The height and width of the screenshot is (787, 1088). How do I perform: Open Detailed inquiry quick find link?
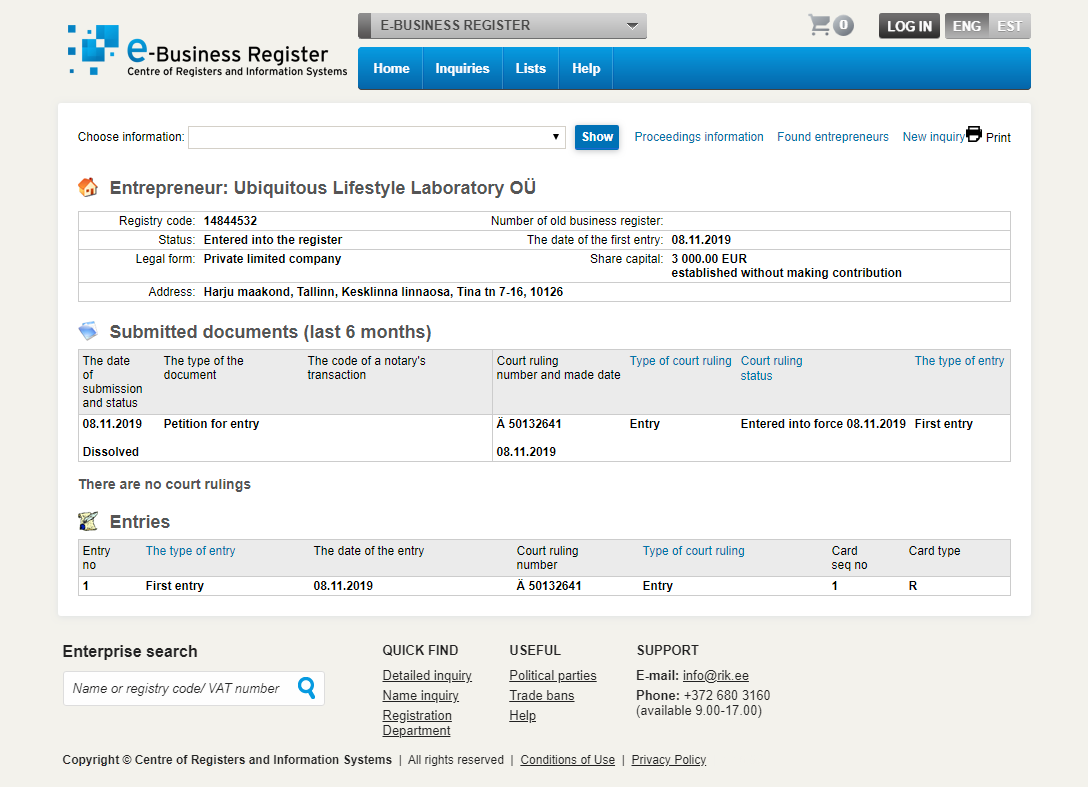point(427,675)
